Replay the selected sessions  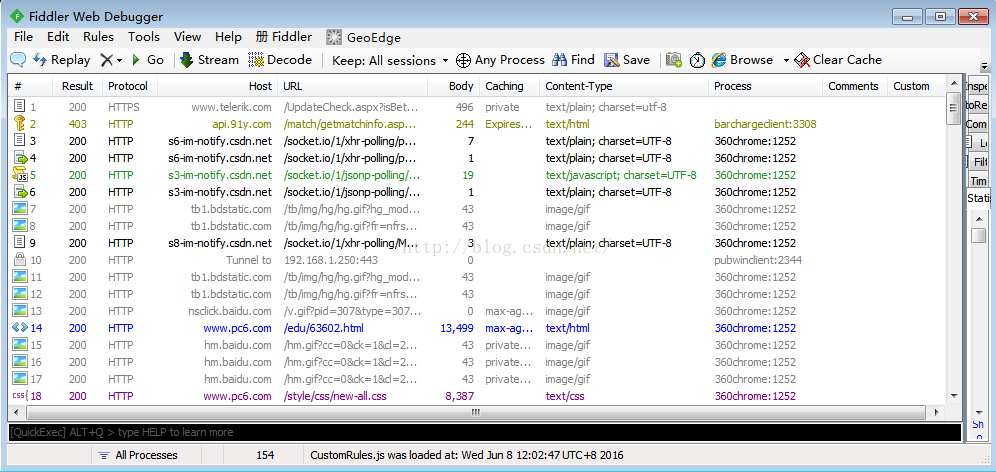(x=62, y=60)
